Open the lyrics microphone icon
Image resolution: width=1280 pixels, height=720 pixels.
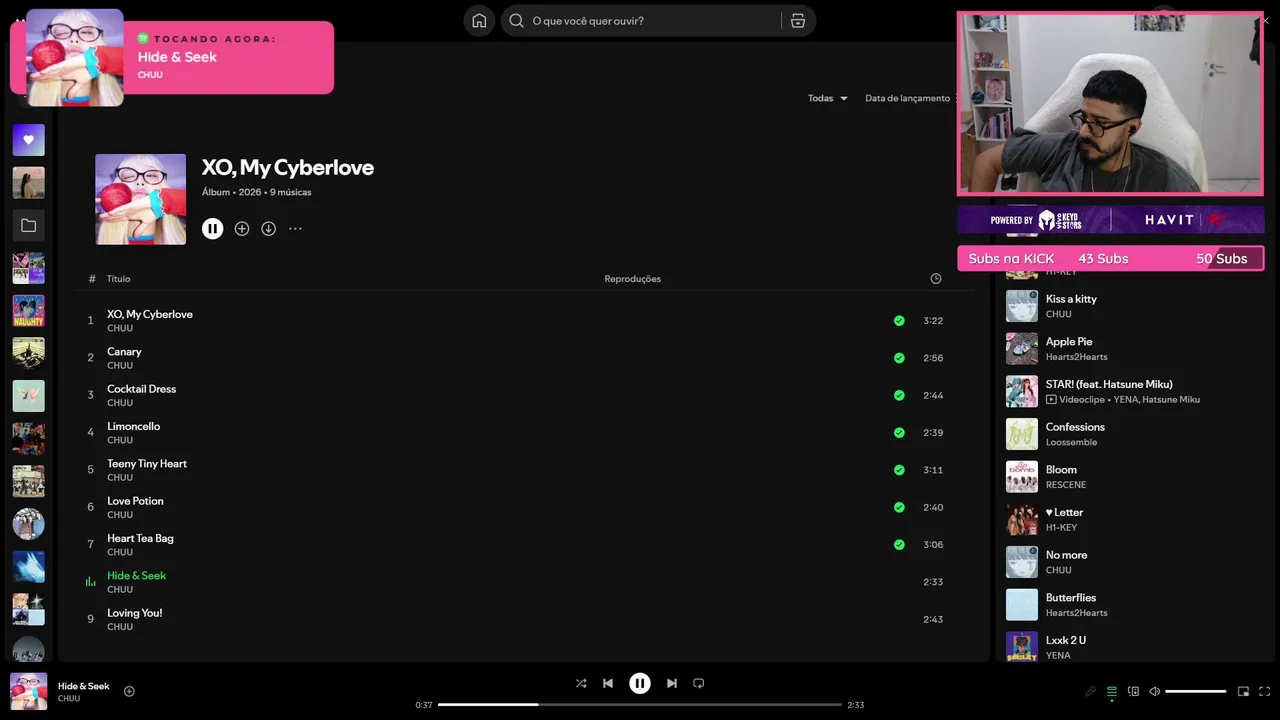[x=1090, y=691]
